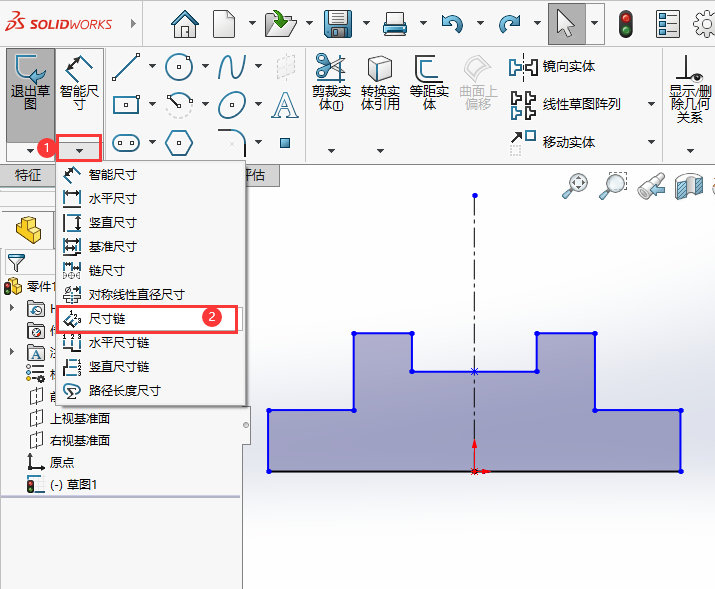Open the Exit Sketch dropdown arrow
Viewport: 715px width, 589px height.
click(x=30, y=150)
